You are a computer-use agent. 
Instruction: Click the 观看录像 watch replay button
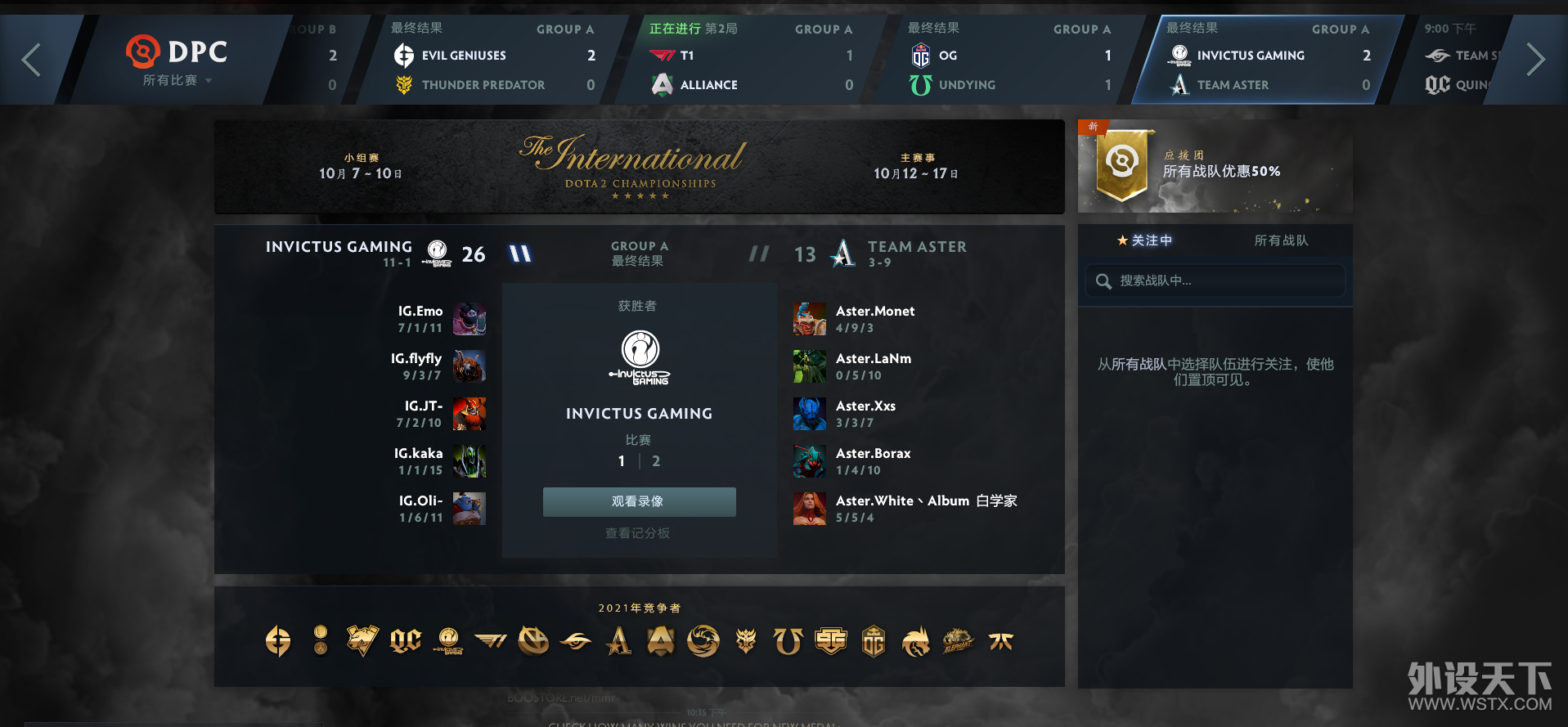coord(639,501)
